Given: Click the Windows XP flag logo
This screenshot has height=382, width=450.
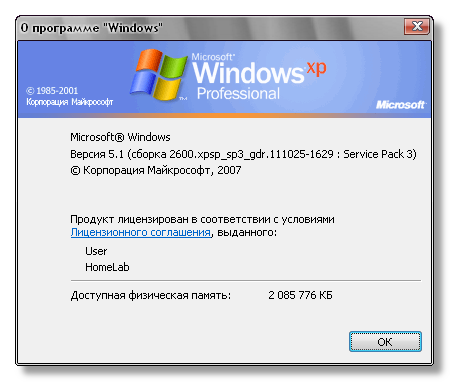Looking at the screenshot, I should tap(159, 75).
